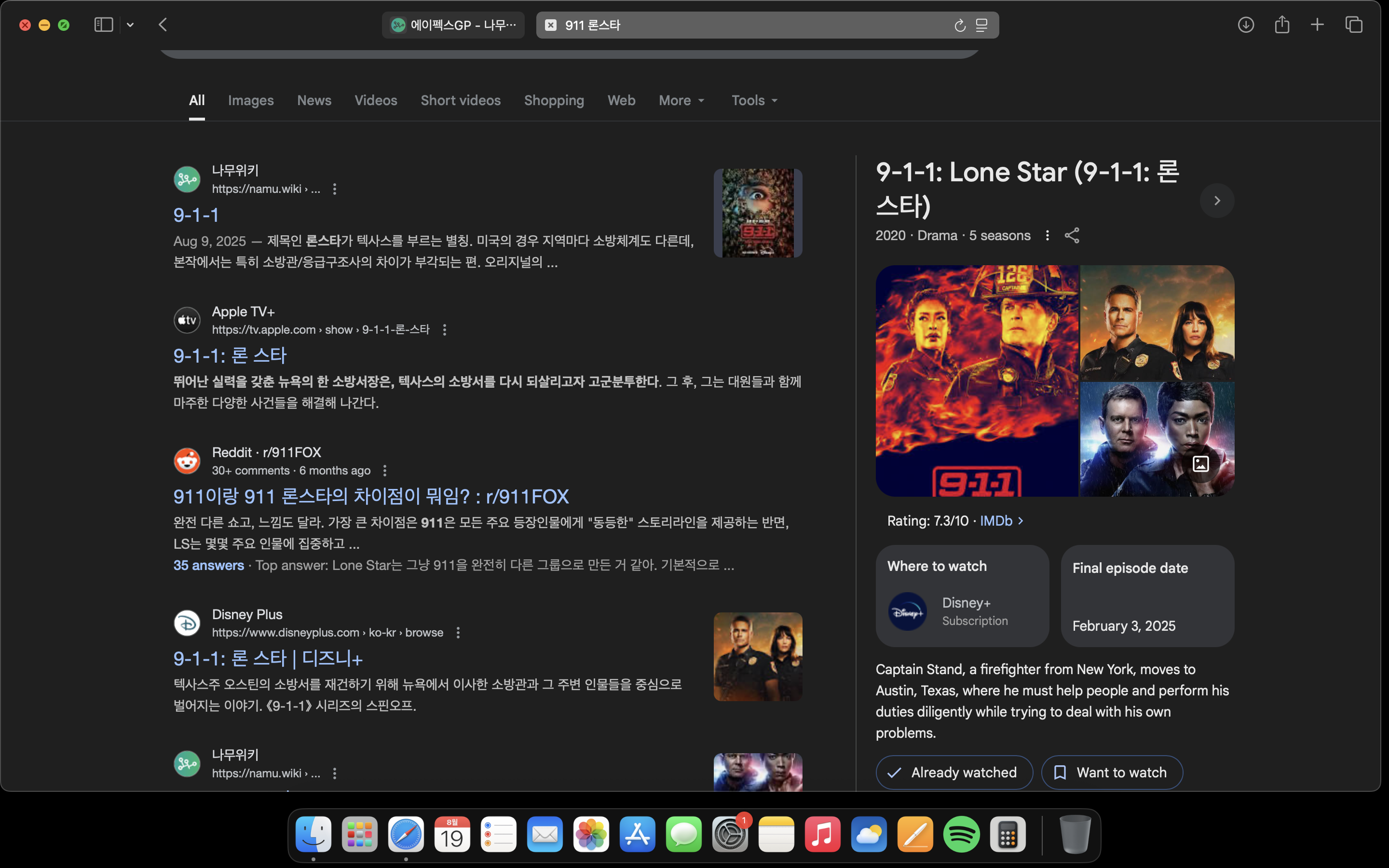
Task: Switch to the Images search tab
Action: [x=251, y=100]
